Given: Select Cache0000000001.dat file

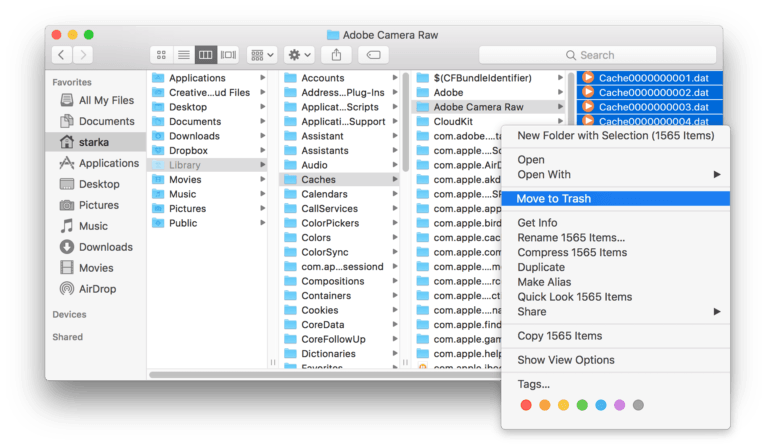Looking at the screenshot, I should point(649,78).
